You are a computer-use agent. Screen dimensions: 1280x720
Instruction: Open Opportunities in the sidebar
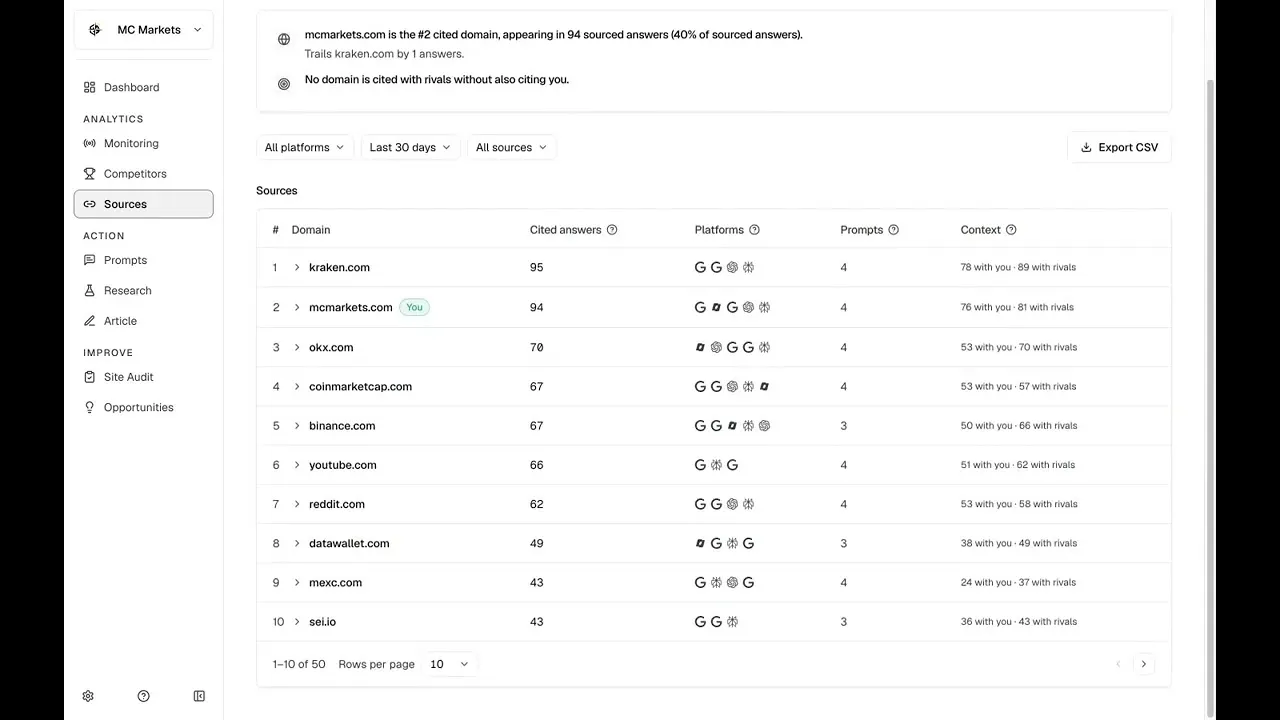[144, 408]
